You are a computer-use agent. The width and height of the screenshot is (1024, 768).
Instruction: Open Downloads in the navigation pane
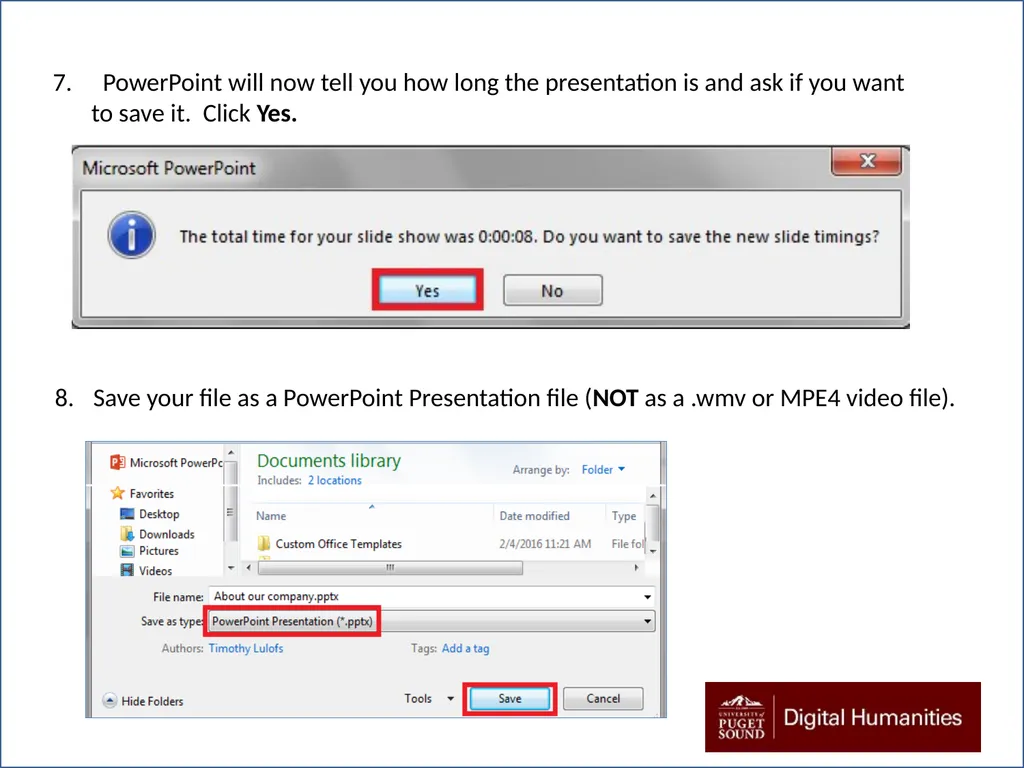167,534
